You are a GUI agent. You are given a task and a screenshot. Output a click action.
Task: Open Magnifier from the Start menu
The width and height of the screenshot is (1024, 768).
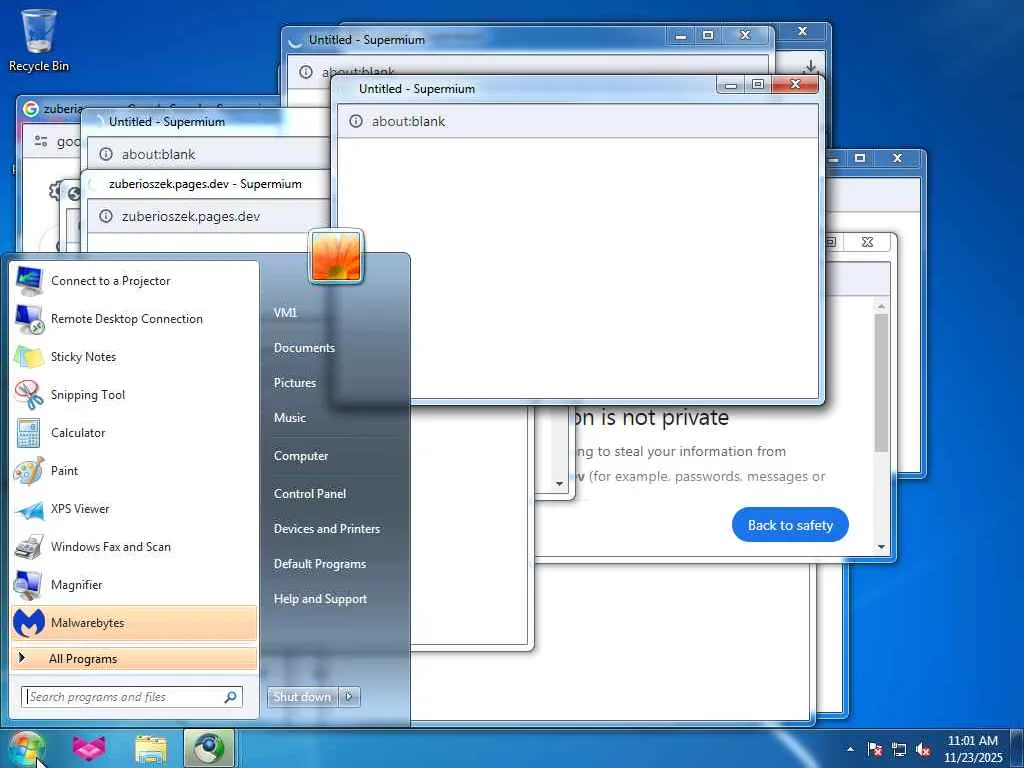tap(134, 584)
